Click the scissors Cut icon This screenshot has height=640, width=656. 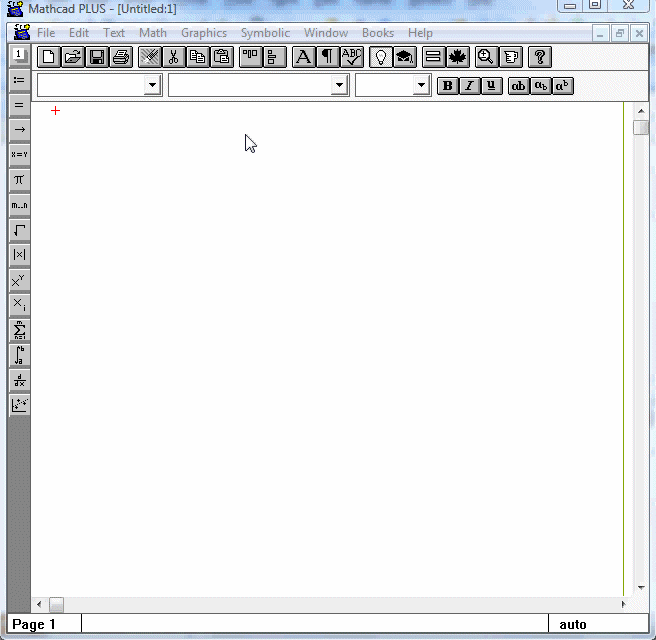[174, 57]
